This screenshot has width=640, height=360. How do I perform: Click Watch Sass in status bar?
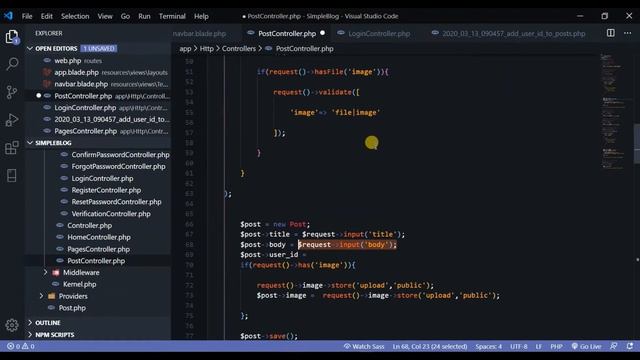click(364, 346)
